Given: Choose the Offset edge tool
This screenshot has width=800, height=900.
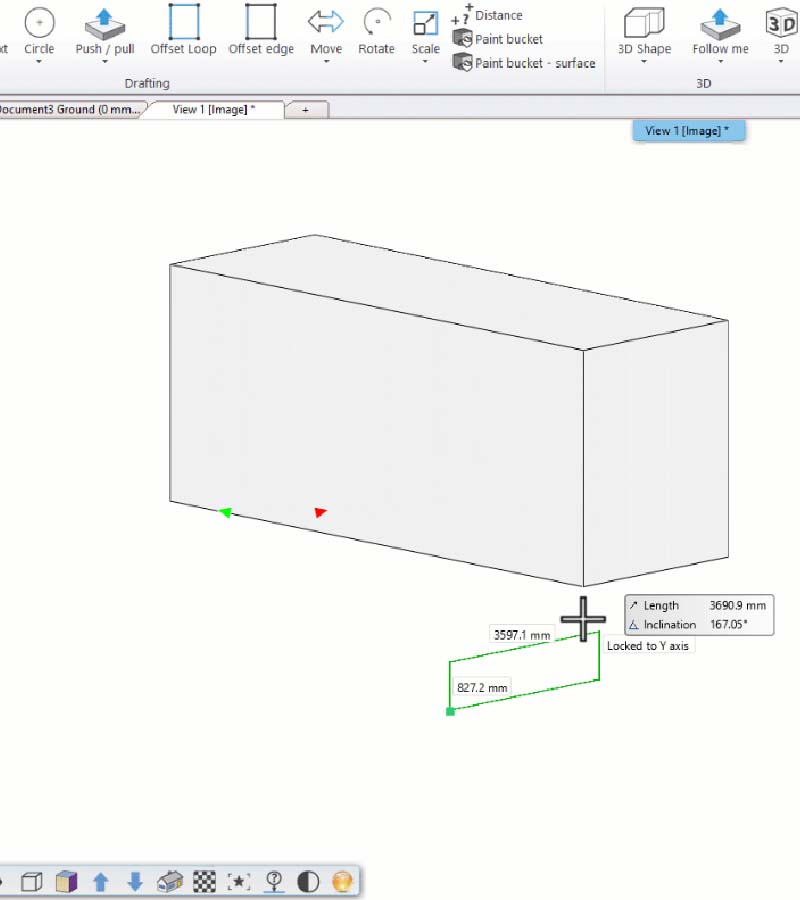Looking at the screenshot, I should [260, 30].
